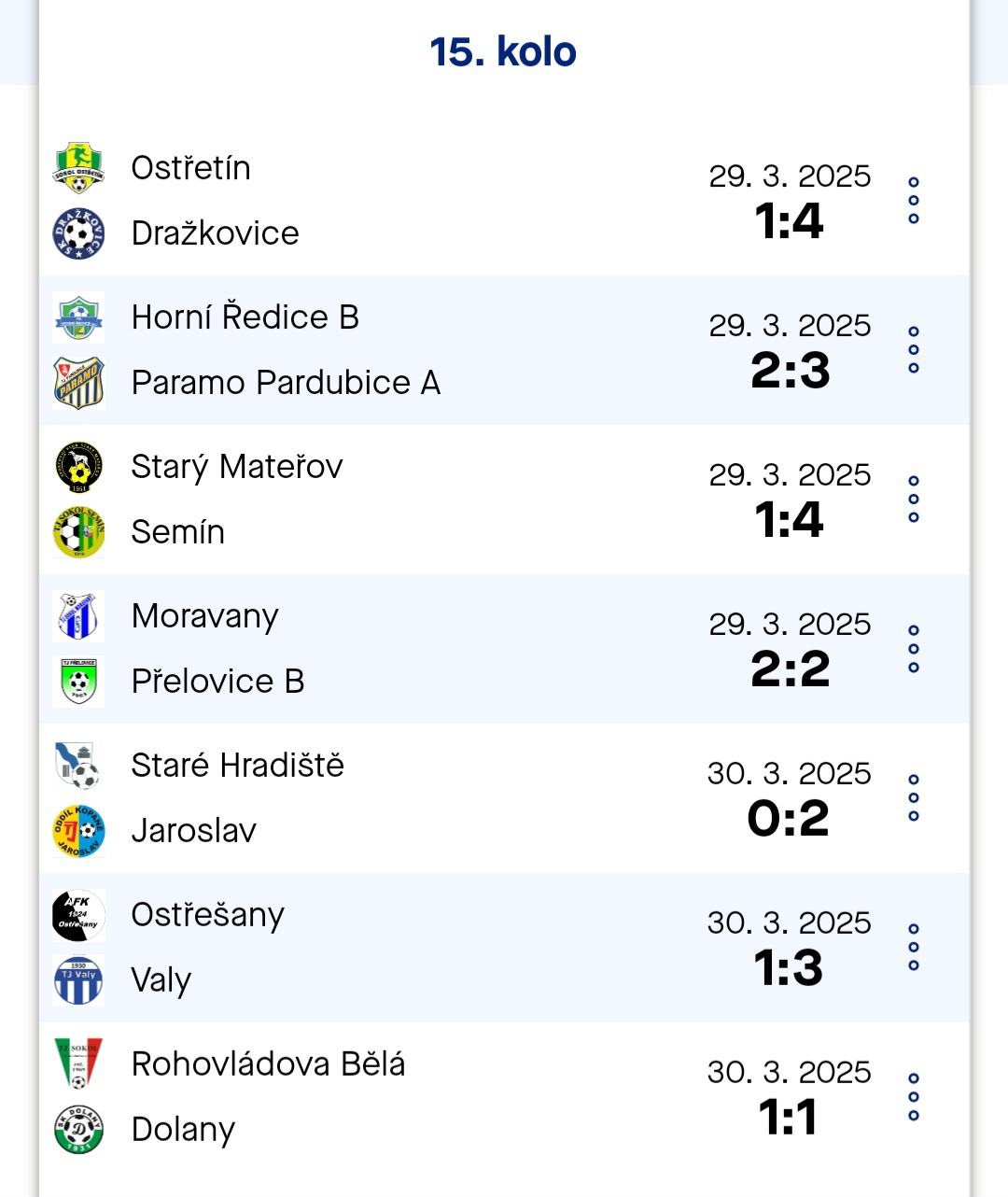Click the 15. kolo round heading
Viewport: 1008px width, 1197px height.
(x=503, y=52)
